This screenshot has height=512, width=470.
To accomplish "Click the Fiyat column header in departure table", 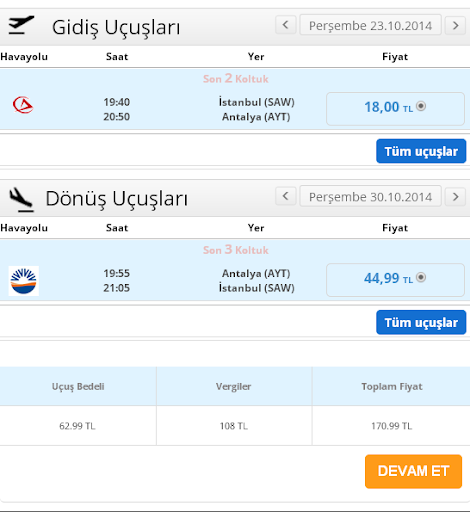I will (395, 57).
